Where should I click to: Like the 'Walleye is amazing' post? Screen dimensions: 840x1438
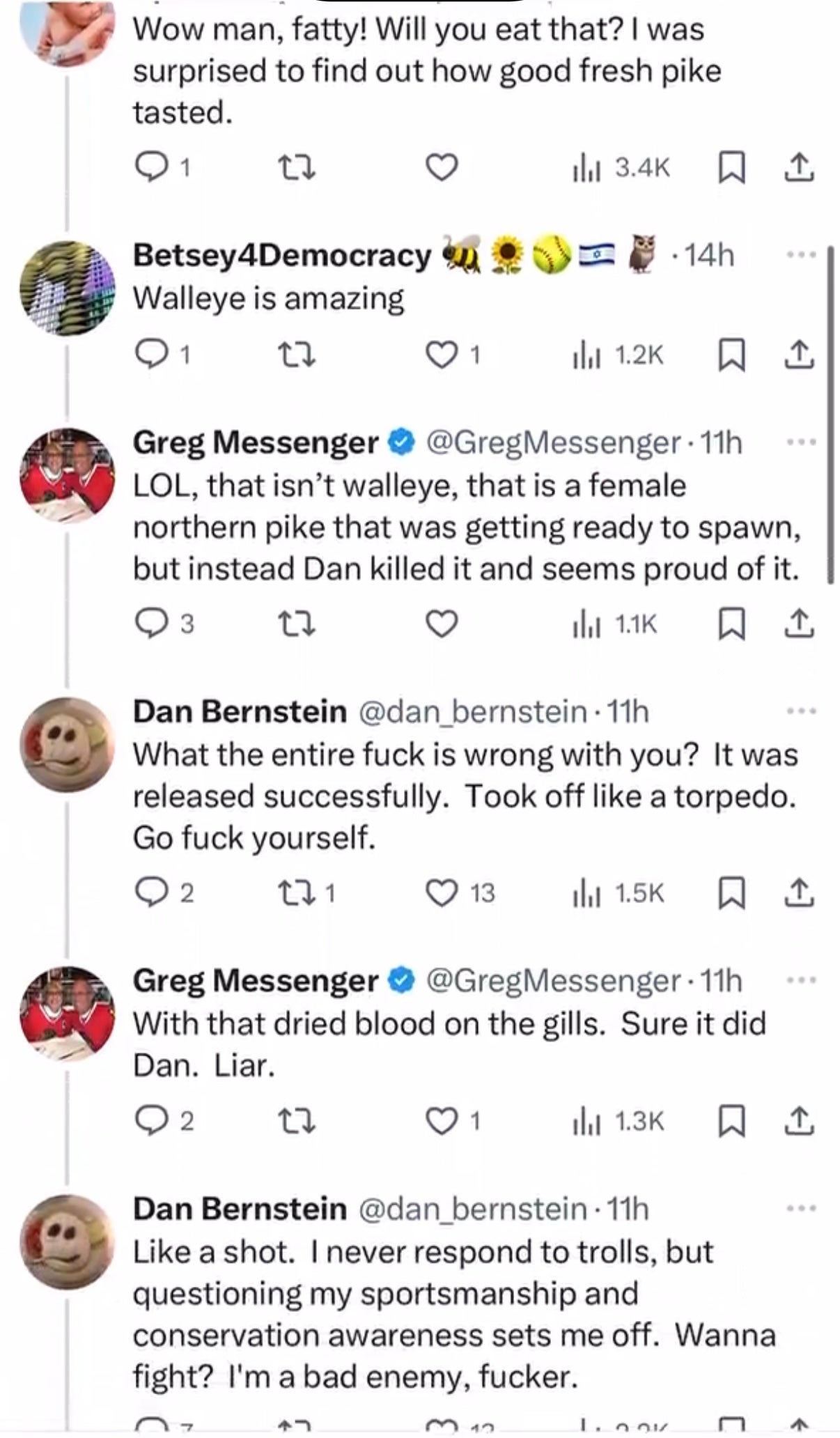[442, 356]
